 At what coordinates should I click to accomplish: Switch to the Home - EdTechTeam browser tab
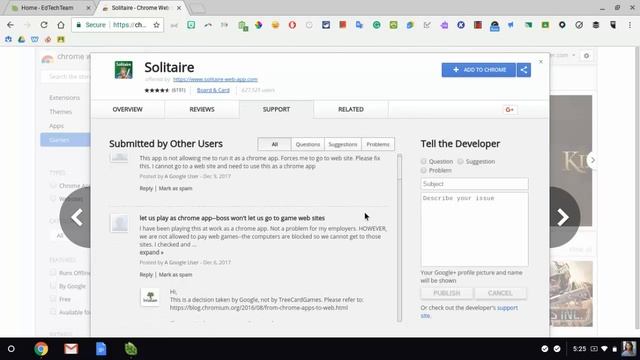point(48,8)
